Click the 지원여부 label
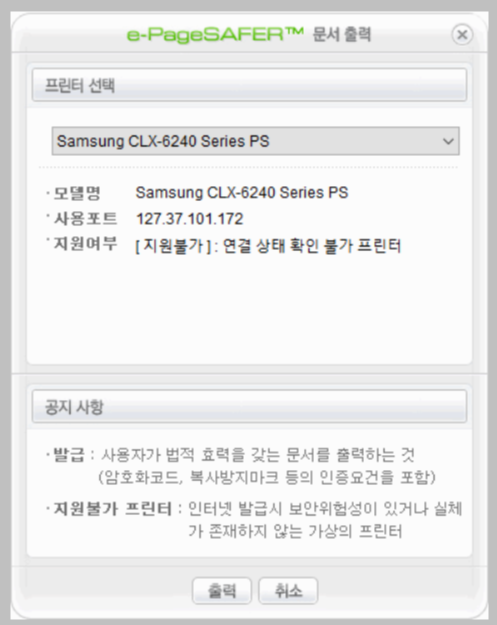Image resolution: width=497 pixels, height=625 pixels. (85, 244)
